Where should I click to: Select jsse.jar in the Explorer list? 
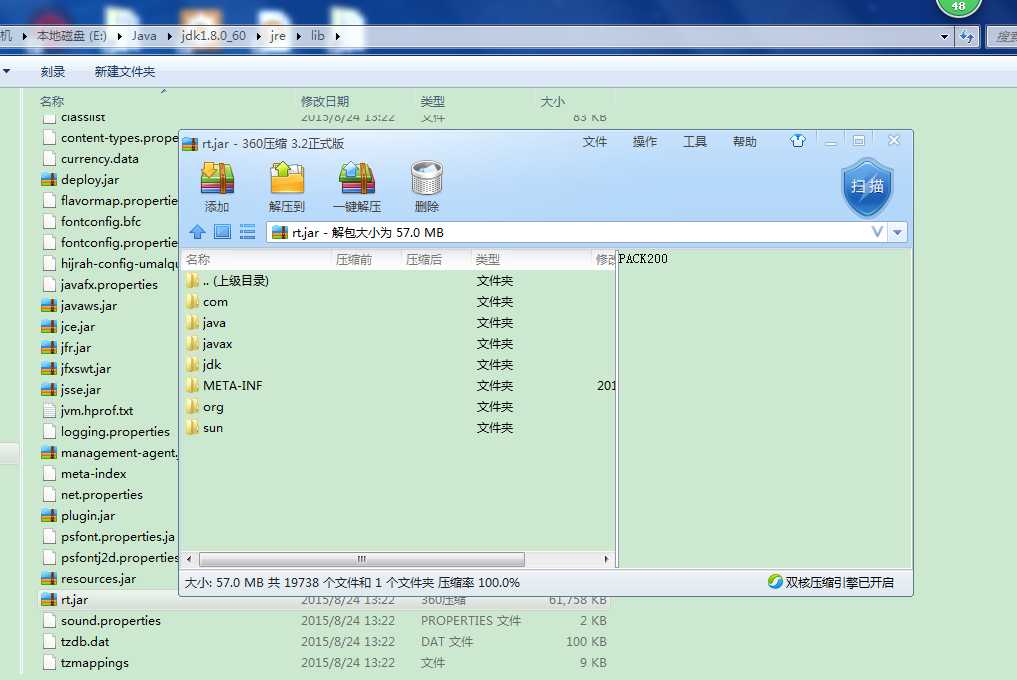point(80,389)
